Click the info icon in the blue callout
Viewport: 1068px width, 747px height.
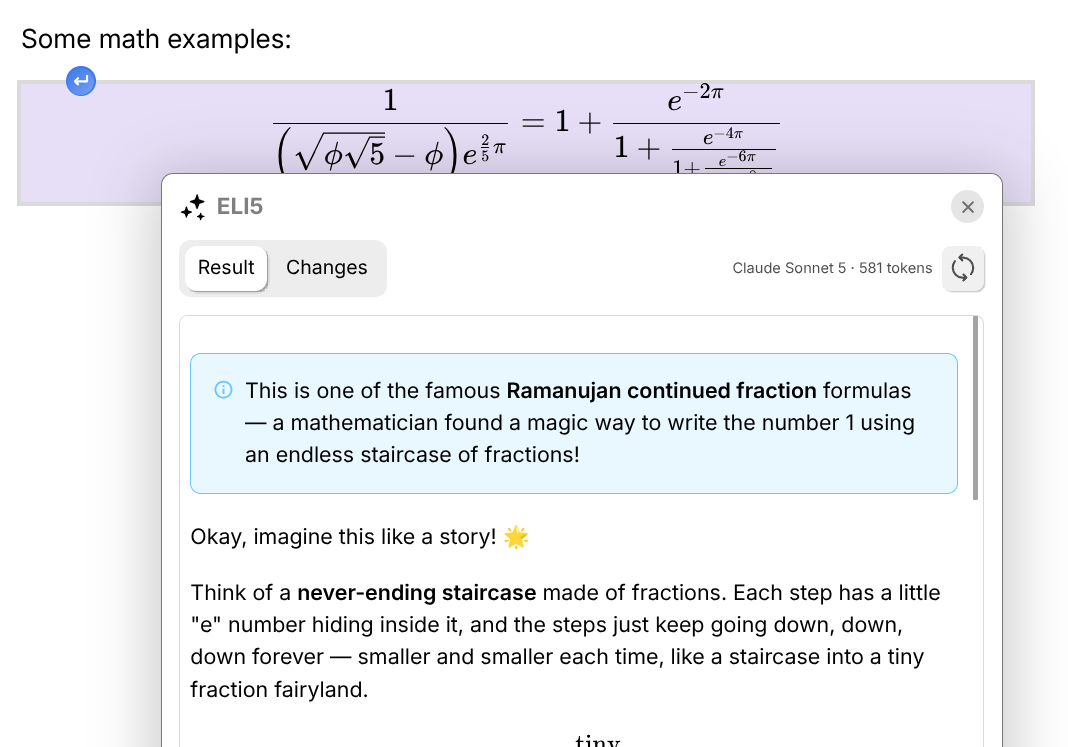tap(223, 390)
